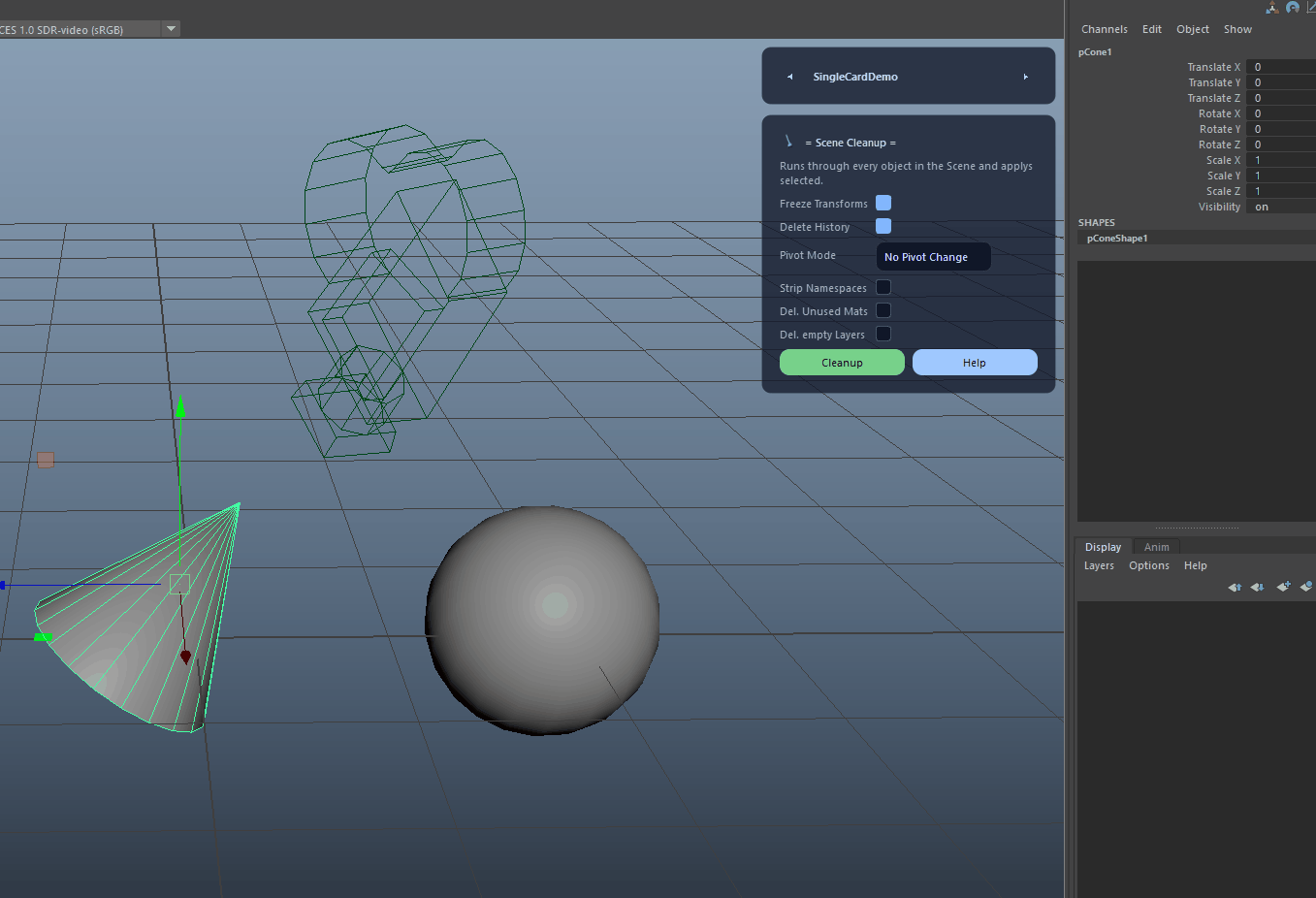This screenshot has width=1316, height=898.
Task: Open the layer editor Options menu
Action: pos(1149,565)
